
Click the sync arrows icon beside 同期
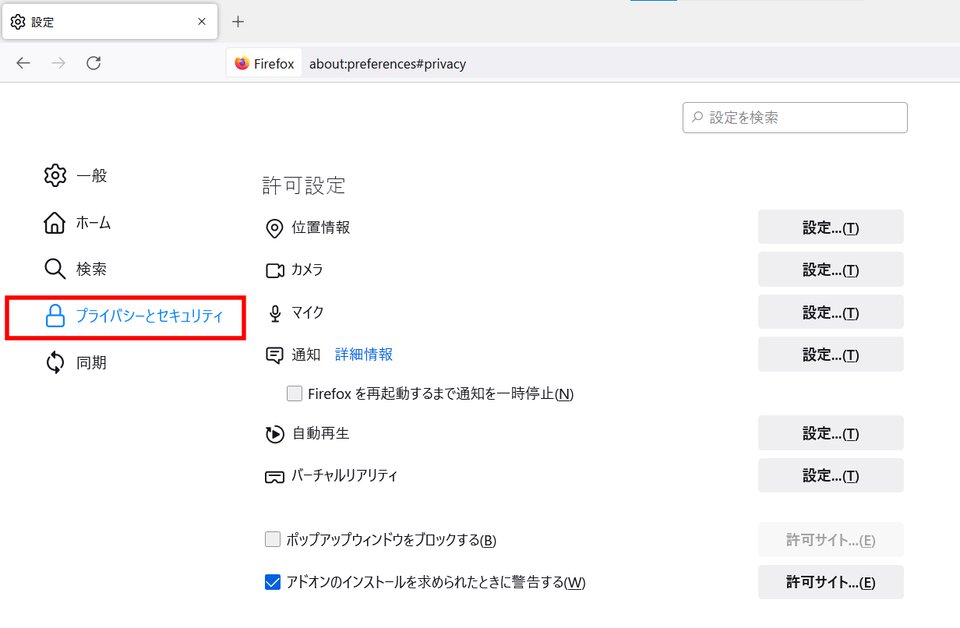[x=55, y=362]
